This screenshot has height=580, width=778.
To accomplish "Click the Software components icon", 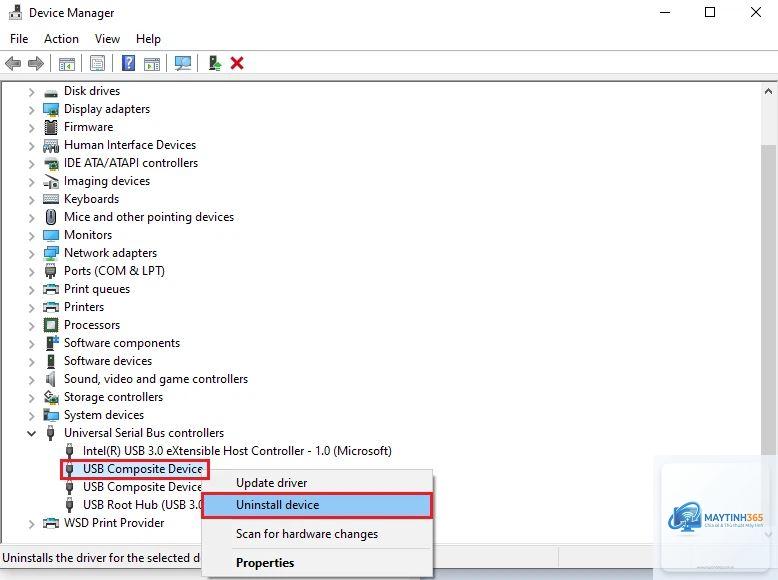I will [x=52, y=343].
